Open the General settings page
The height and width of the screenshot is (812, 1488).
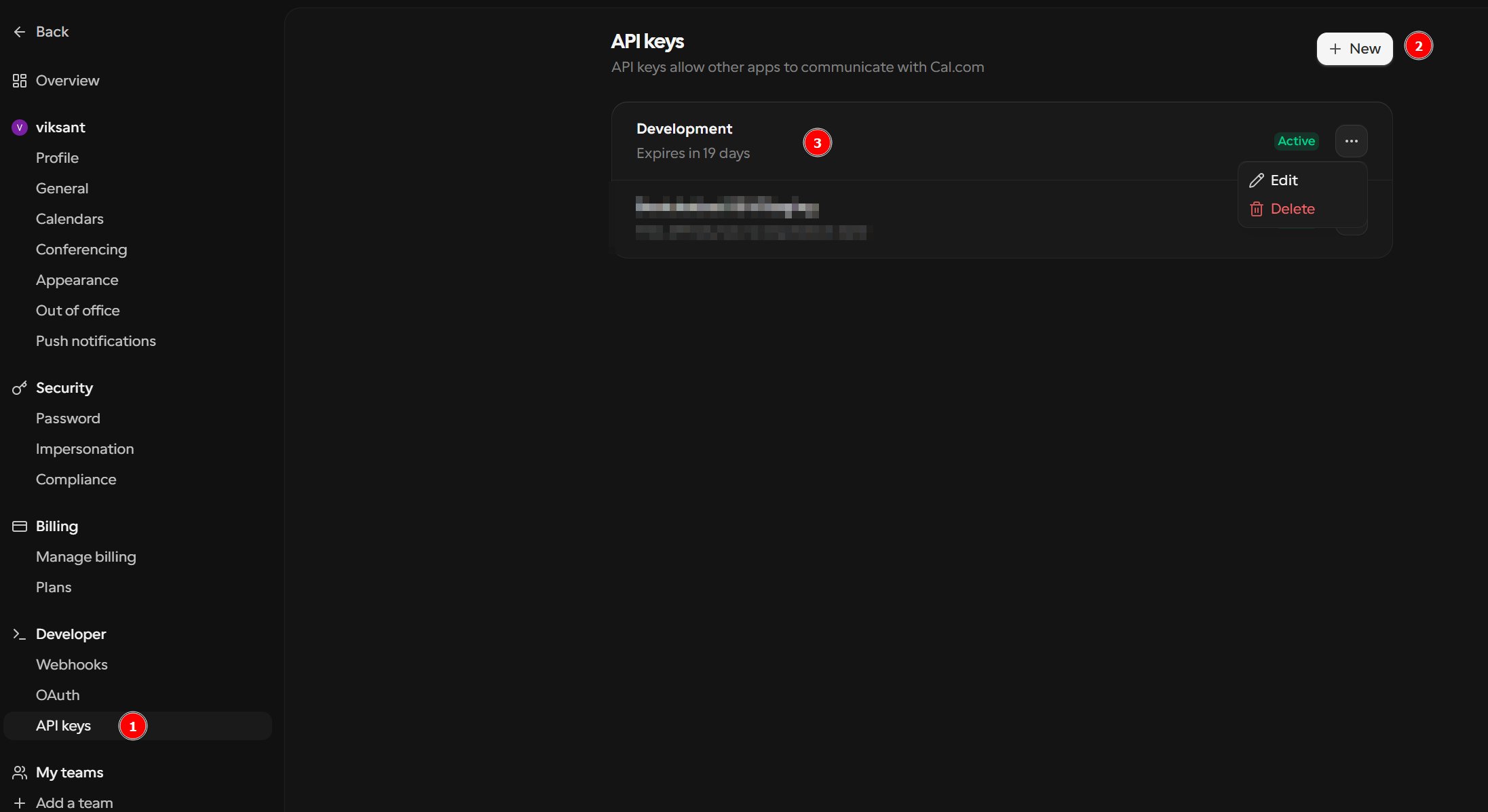[x=62, y=189]
